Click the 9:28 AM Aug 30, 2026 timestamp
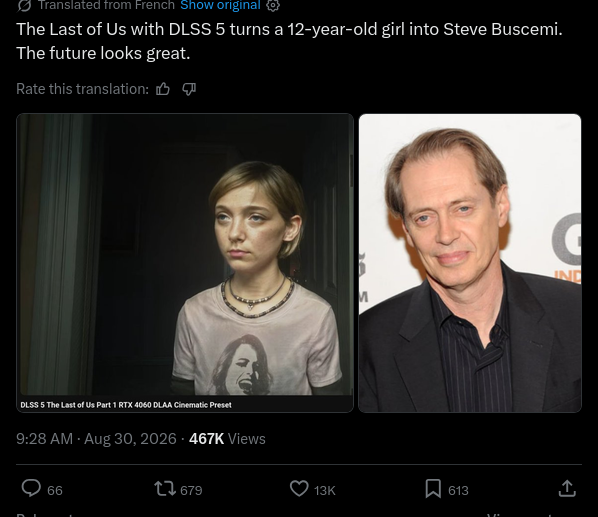 coord(96,439)
